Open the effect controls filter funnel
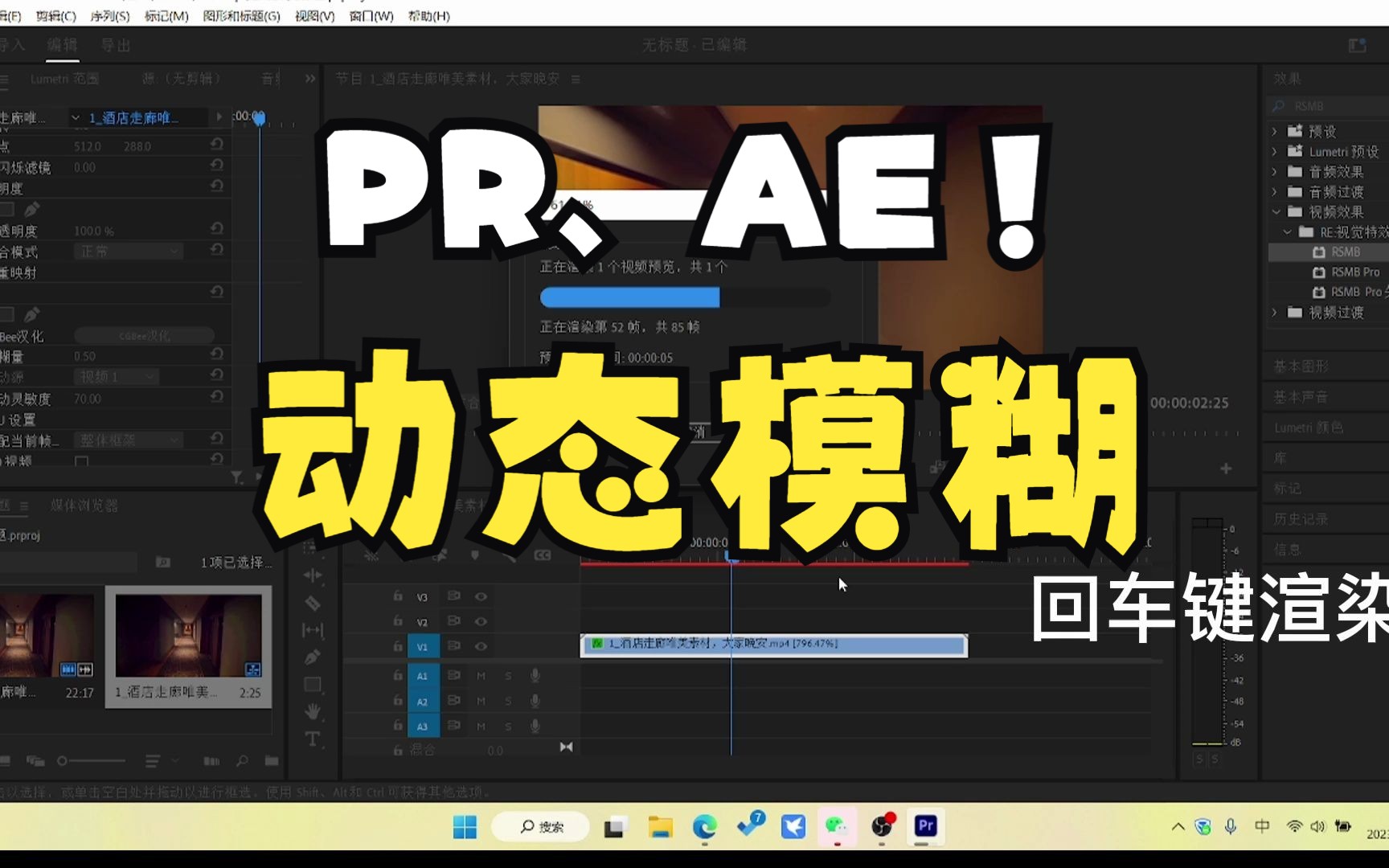 pos(236,477)
